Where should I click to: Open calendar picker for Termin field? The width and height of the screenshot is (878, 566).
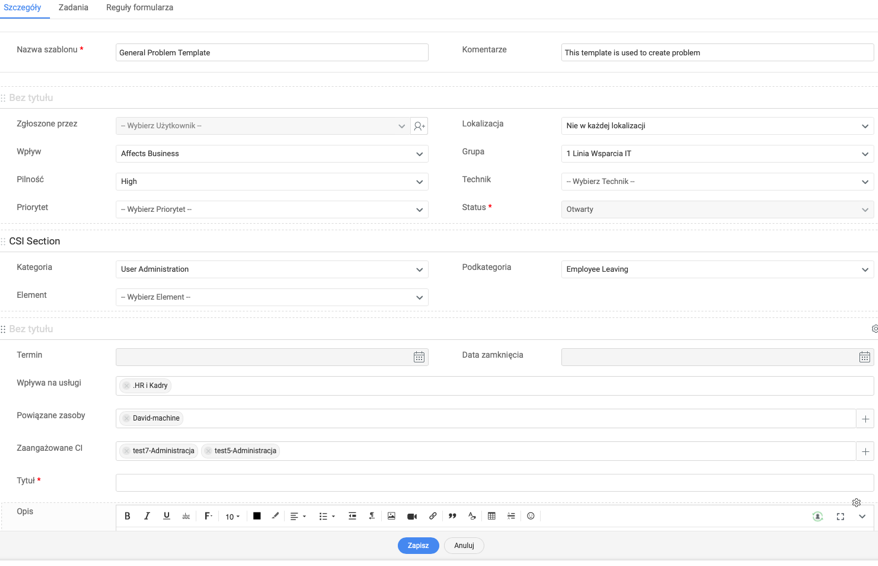pyautogui.click(x=419, y=357)
